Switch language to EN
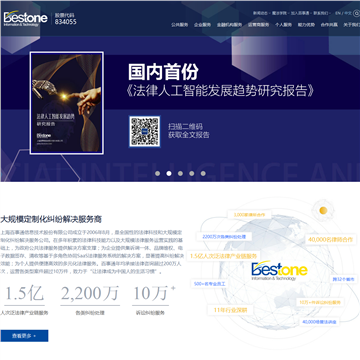This screenshot has width=360, height=360. coord(338,13)
